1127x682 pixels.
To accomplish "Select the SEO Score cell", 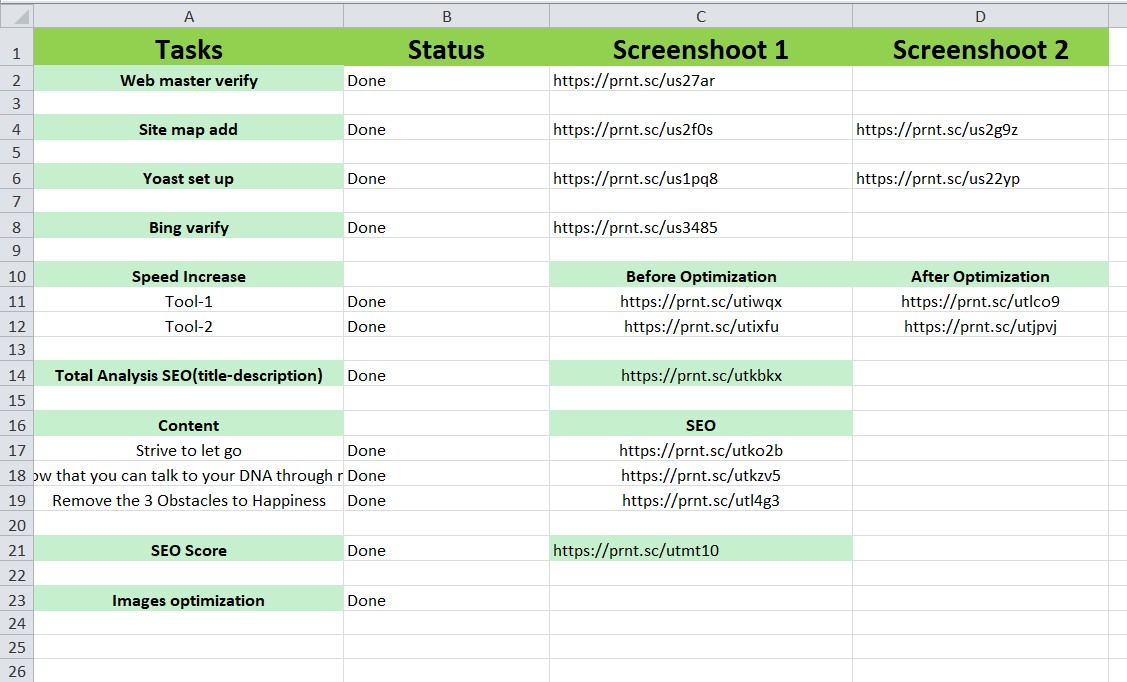I will click(188, 549).
